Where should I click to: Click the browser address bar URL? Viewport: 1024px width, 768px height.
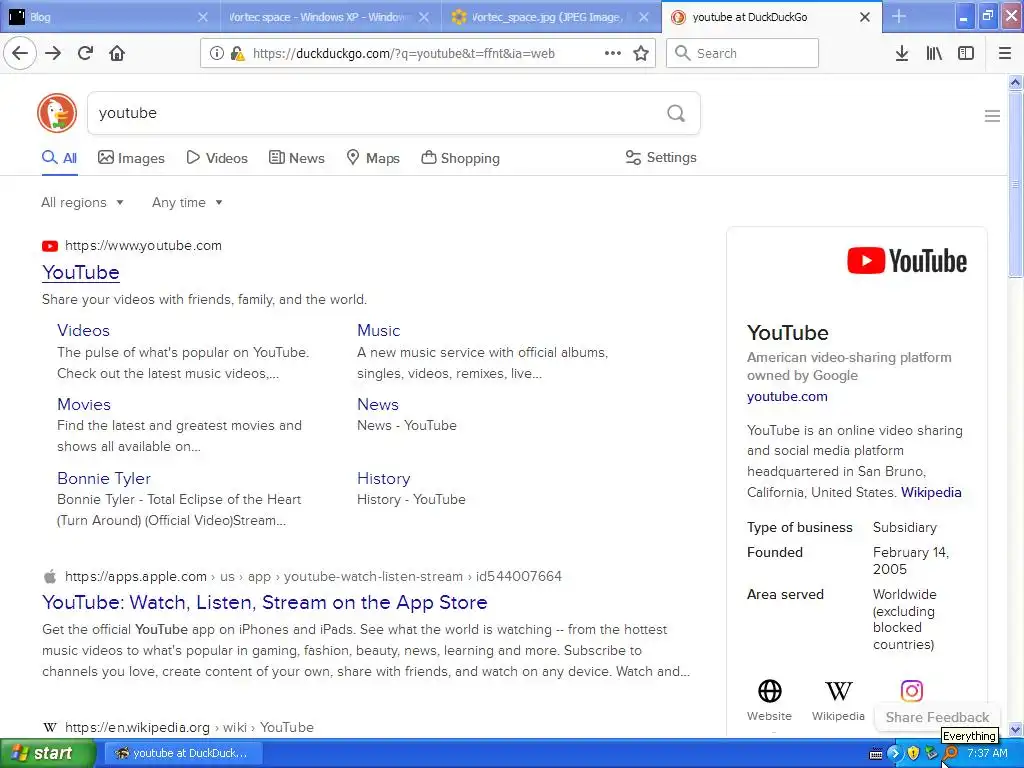pyautogui.click(x=404, y=54)
